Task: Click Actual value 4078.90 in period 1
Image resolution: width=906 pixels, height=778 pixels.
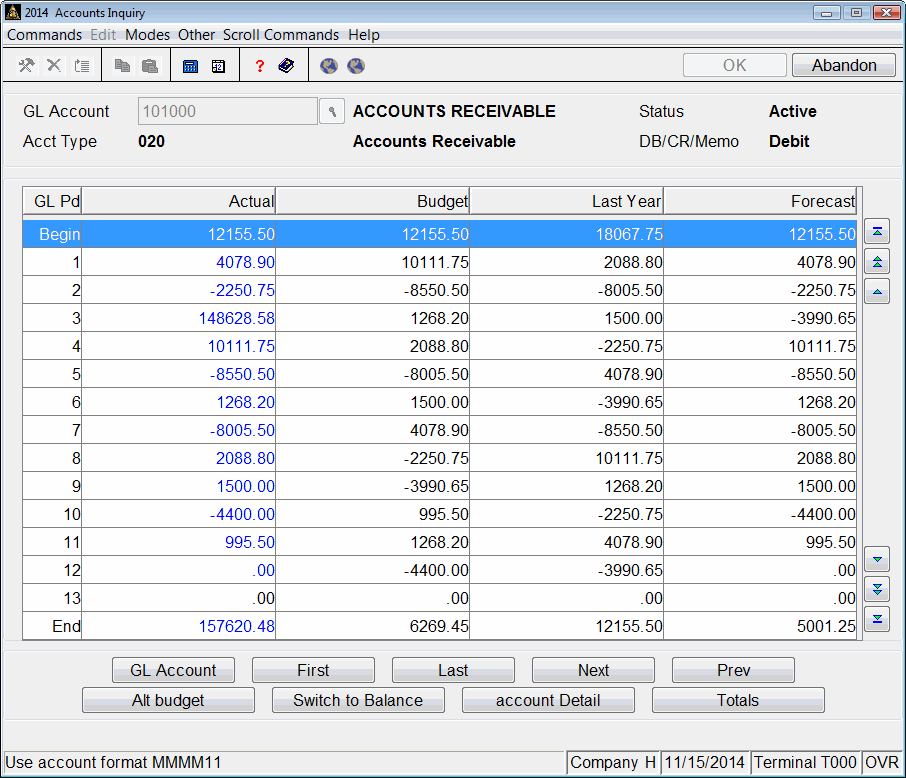Action: point(246,262)
